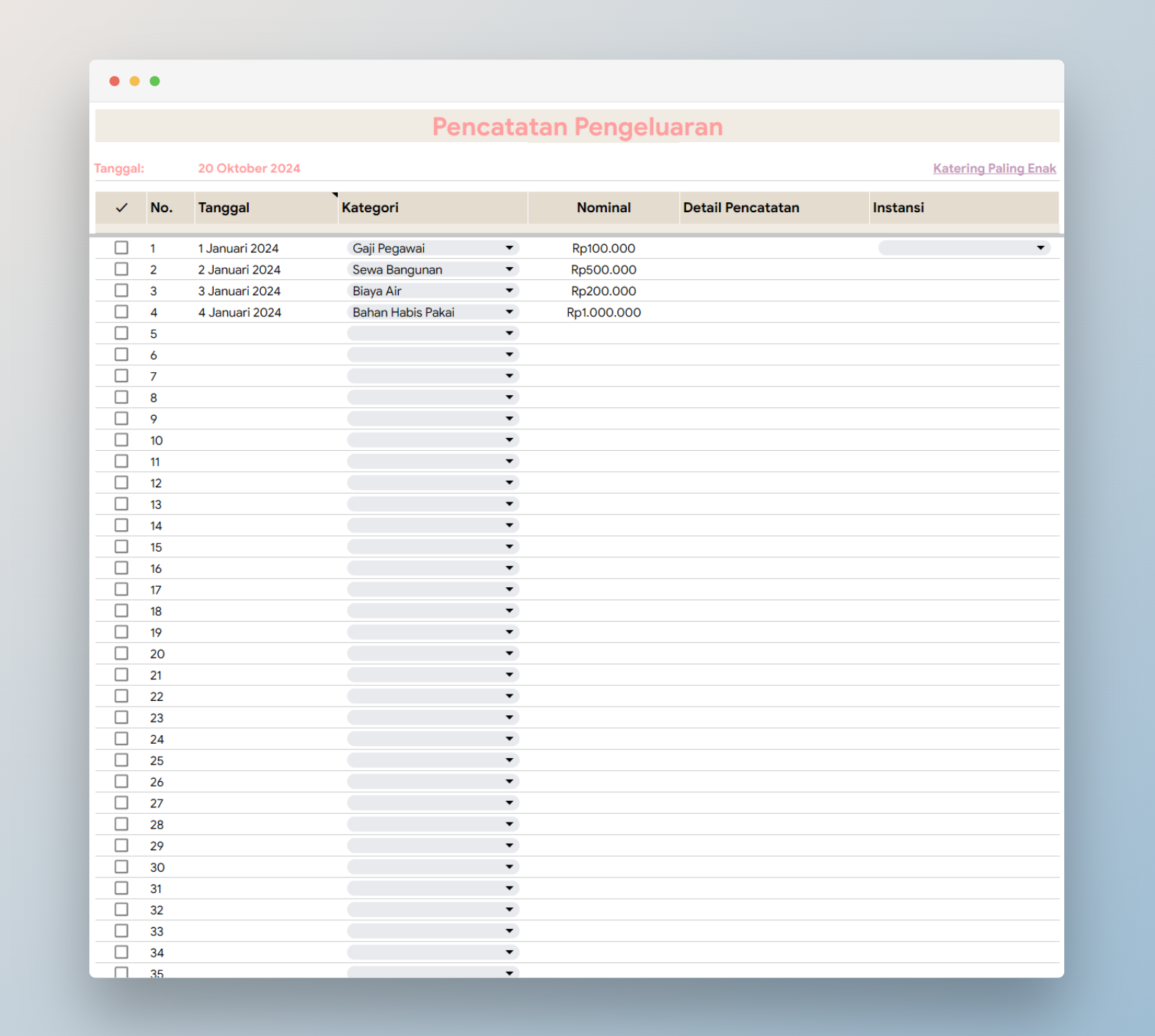Select the Rp100.000 nominal cell
The image size is (1155, 1036).
point(604,249)
